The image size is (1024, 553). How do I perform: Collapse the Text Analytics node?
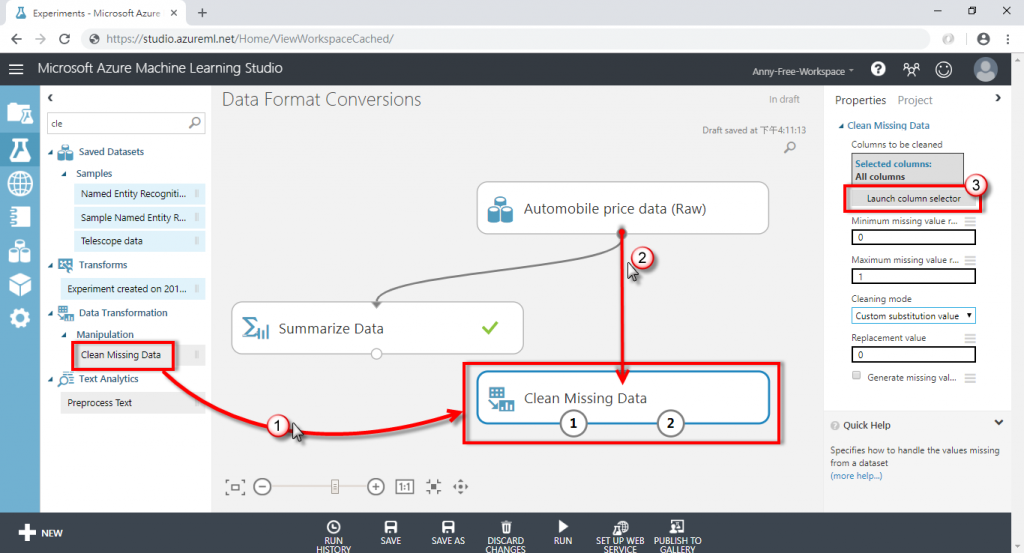point(51,379)
